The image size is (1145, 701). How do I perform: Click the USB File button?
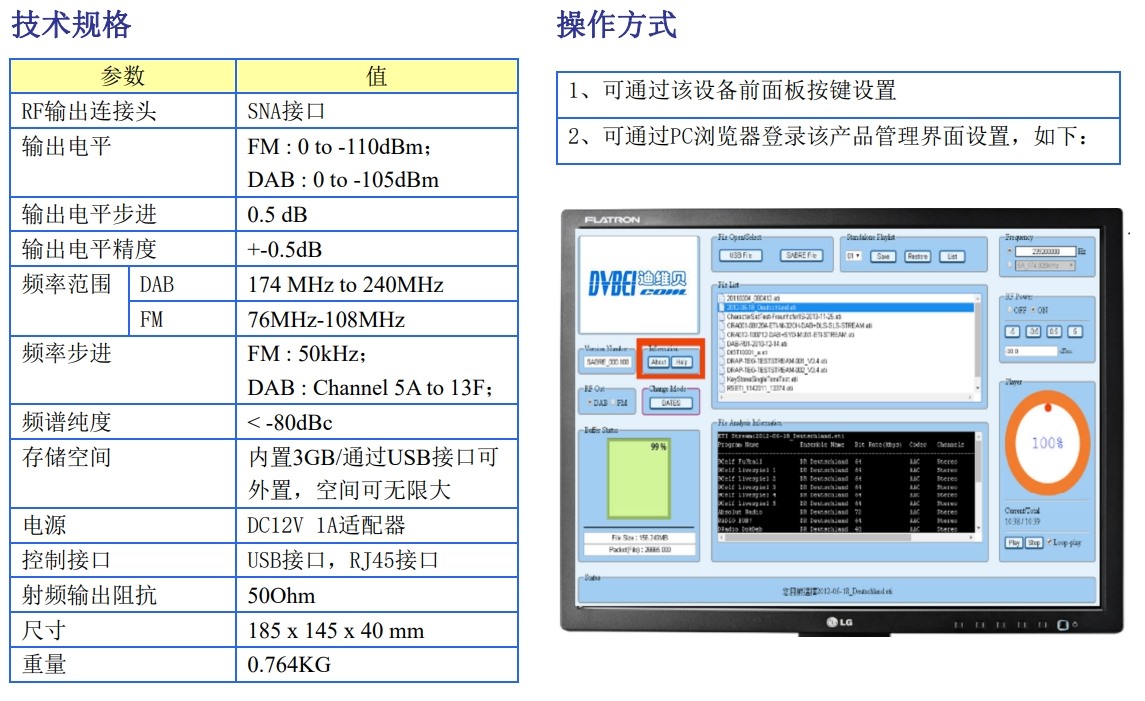(741, 256)
